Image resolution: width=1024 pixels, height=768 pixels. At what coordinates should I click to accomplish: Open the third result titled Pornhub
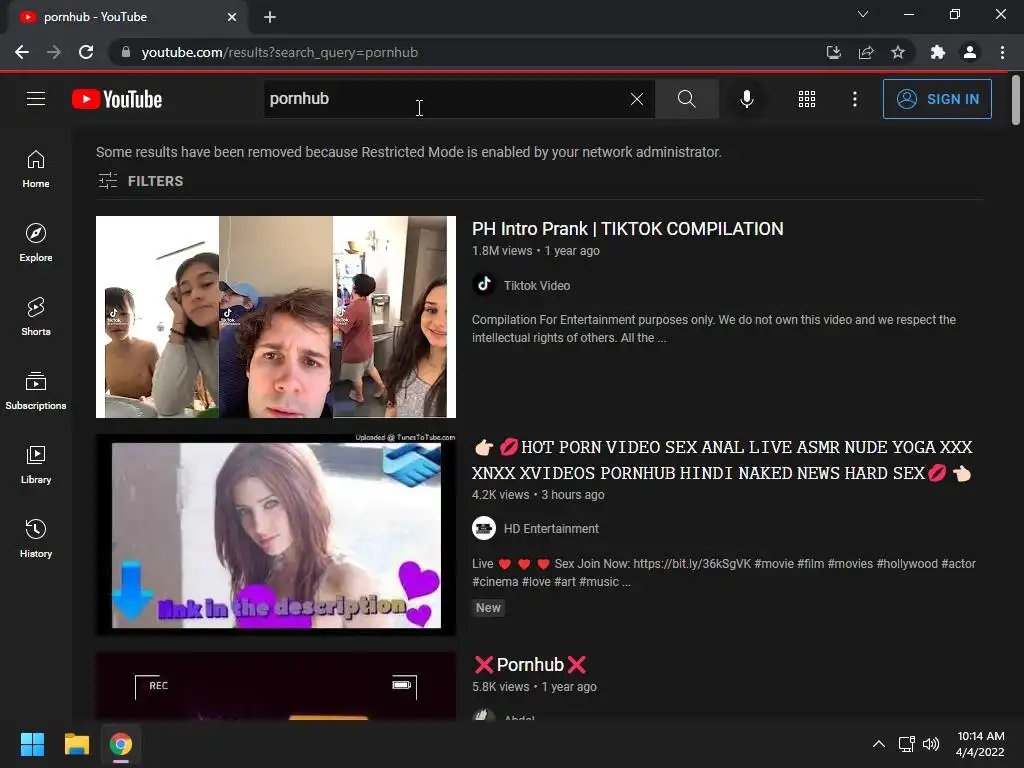[x=530, y=665]
